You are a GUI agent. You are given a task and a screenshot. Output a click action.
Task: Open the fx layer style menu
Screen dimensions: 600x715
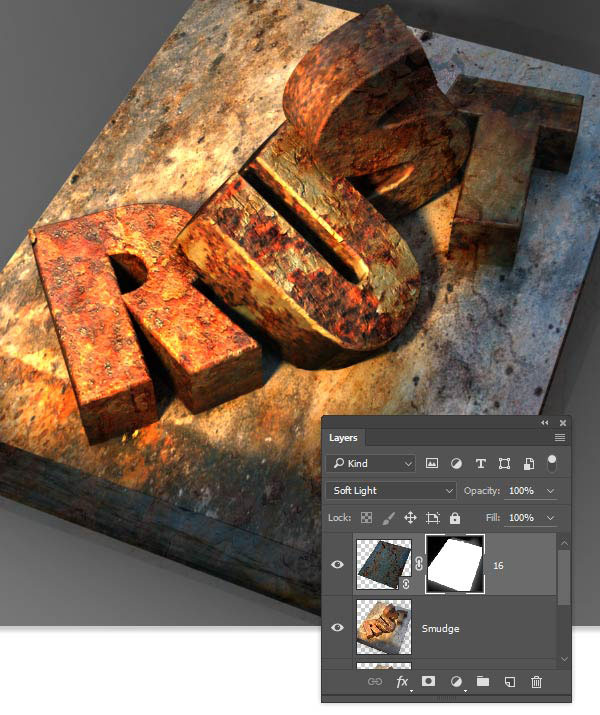pyautogui.click(x=402, y=682)
